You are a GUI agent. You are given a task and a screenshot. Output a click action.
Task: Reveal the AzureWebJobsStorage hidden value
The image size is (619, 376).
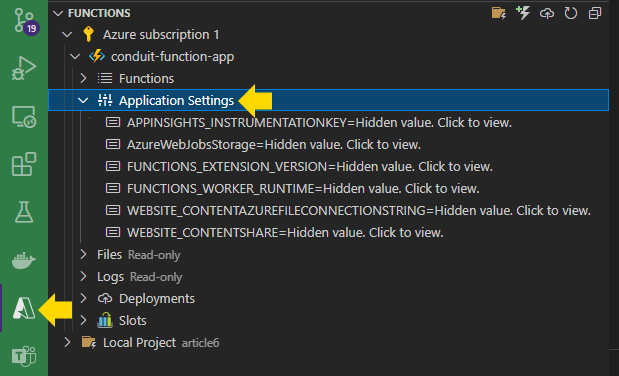tap(274, 145)
